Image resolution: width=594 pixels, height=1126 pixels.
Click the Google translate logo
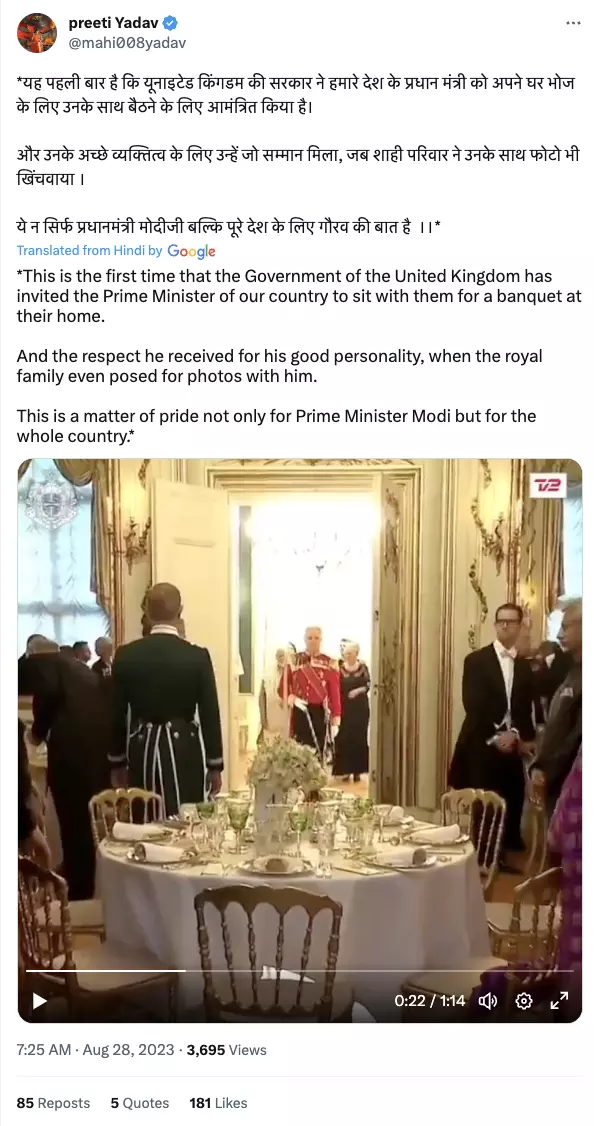click(191, 251)
